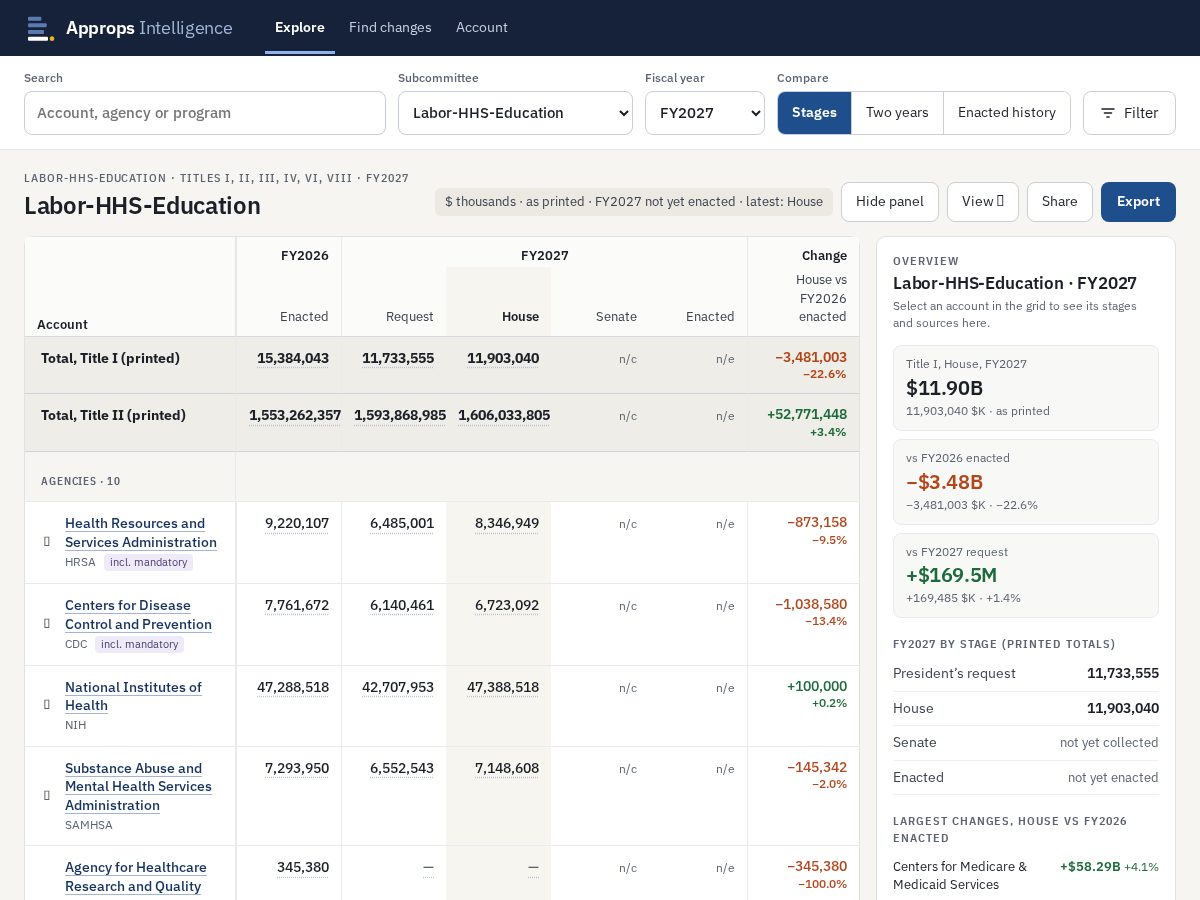Screen dimensions: 1200x900
Task: Click the Title II request value 1,593,868,985
Action: [400, 415]
